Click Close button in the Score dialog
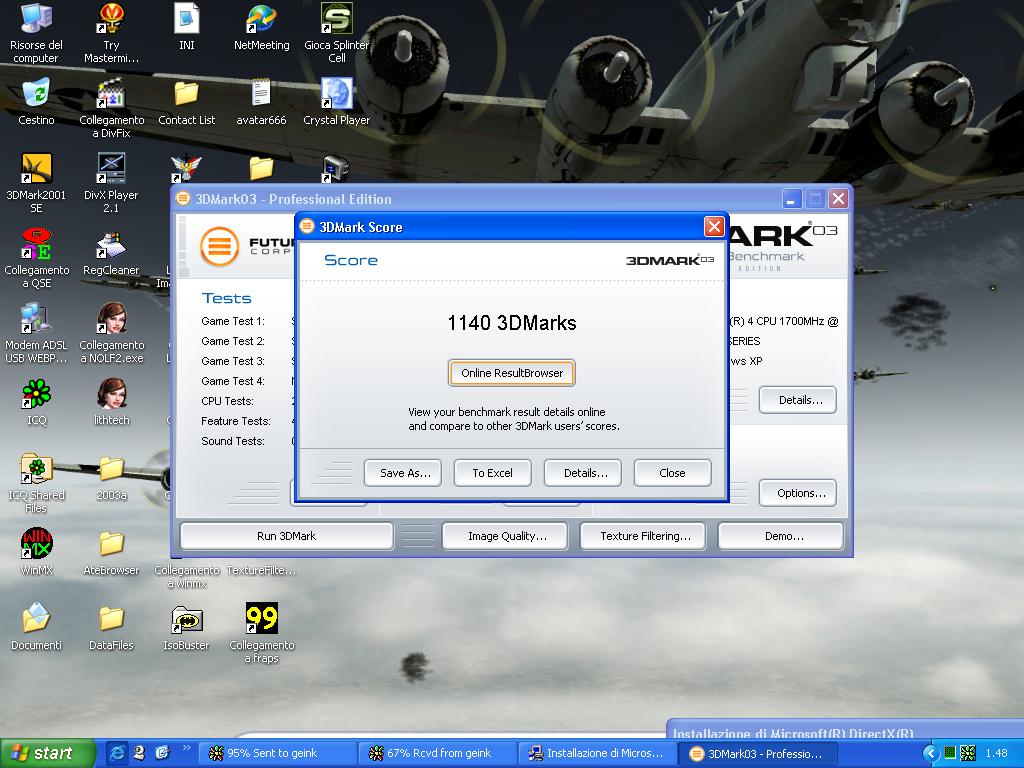This screenshot has height=768, width=1024. [673, 473]
